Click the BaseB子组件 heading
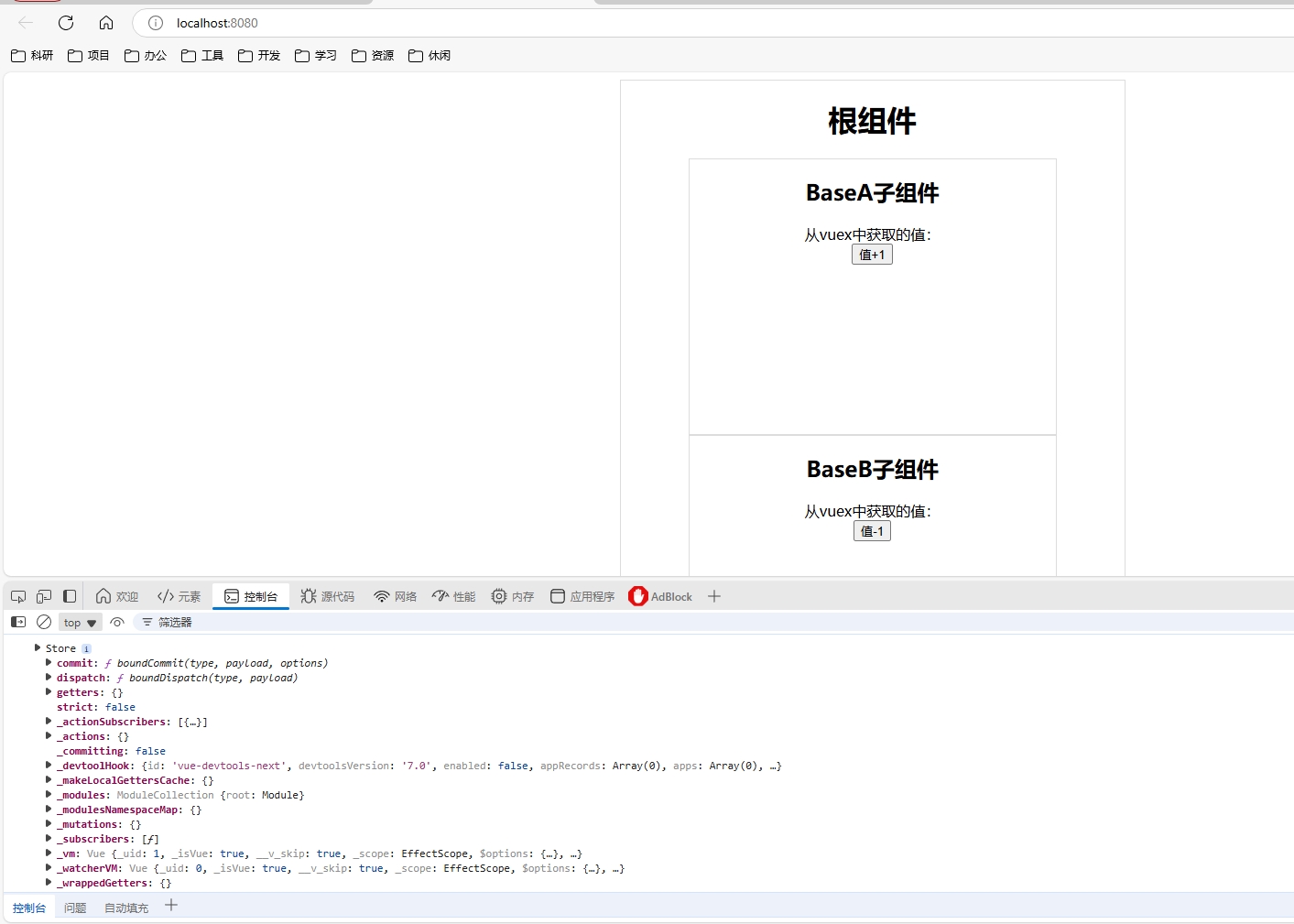Screen dimensions: 1294x924 tap(872, 470)
